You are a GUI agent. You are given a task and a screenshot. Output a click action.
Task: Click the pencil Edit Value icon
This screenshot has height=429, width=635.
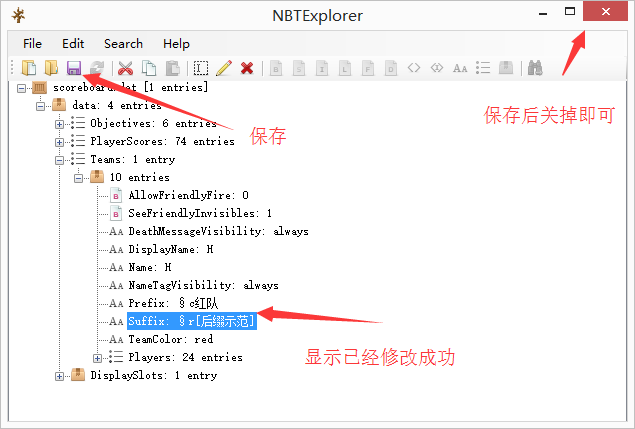click(x=224, y=68)
